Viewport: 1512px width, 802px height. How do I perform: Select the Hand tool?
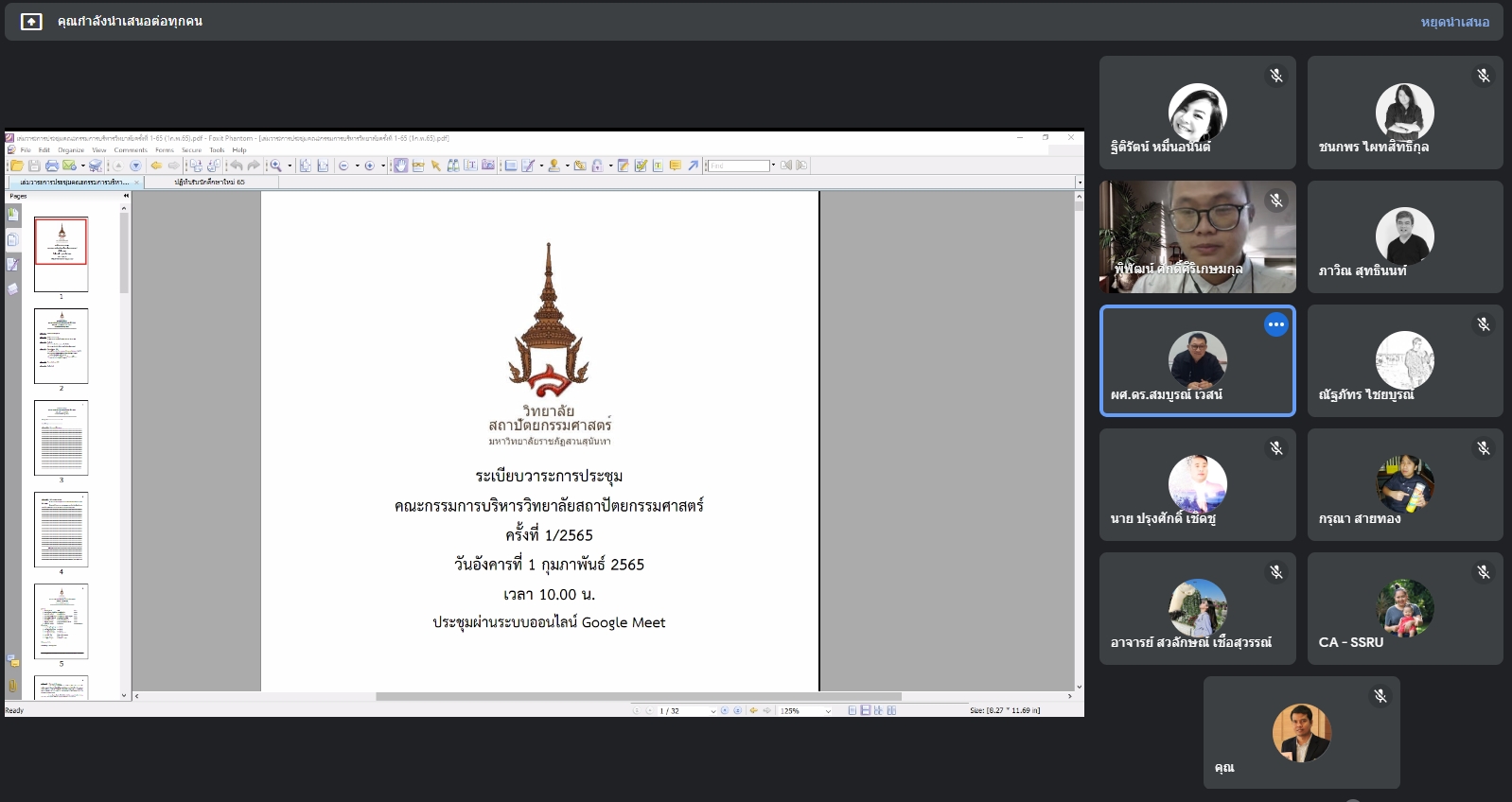400,166
